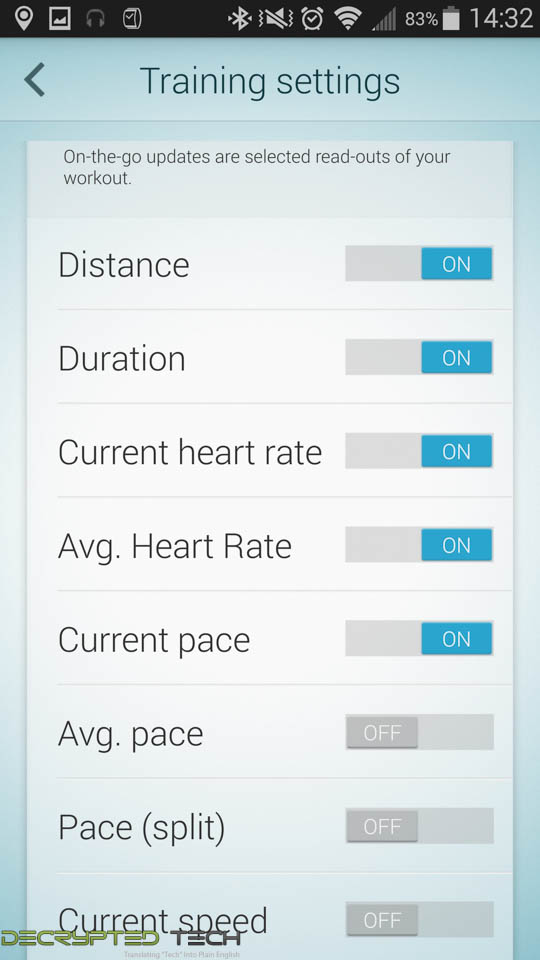Switch off Current pace updates
The width and height of the screenshot is (540, 960).
pyautogui.click(x=419, y=639)
